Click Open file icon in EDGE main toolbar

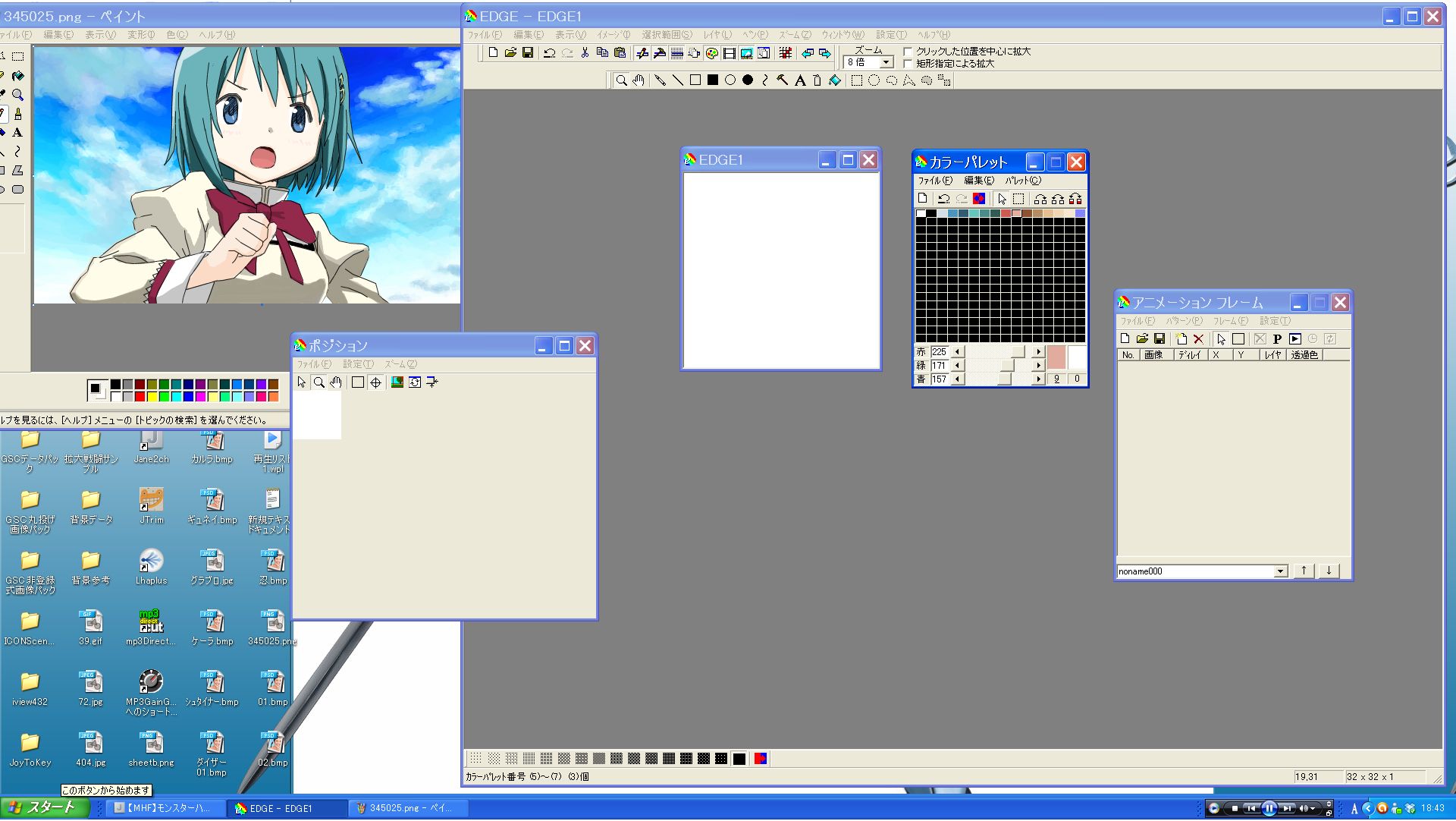510,52
